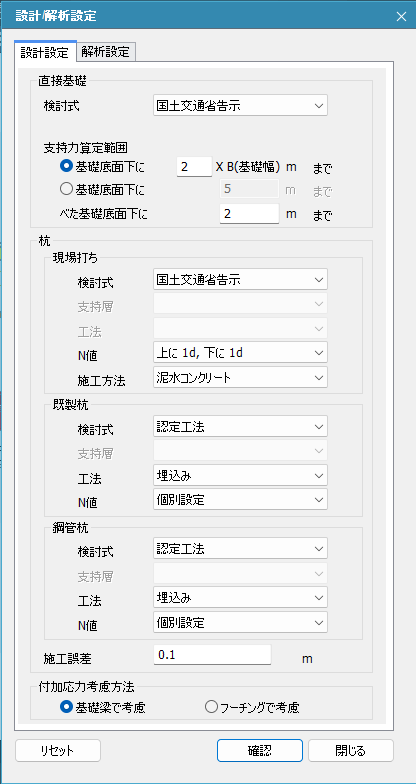Open 直接基礎 検討式 dropdown
416x784 pixels.
pos(240,106)
